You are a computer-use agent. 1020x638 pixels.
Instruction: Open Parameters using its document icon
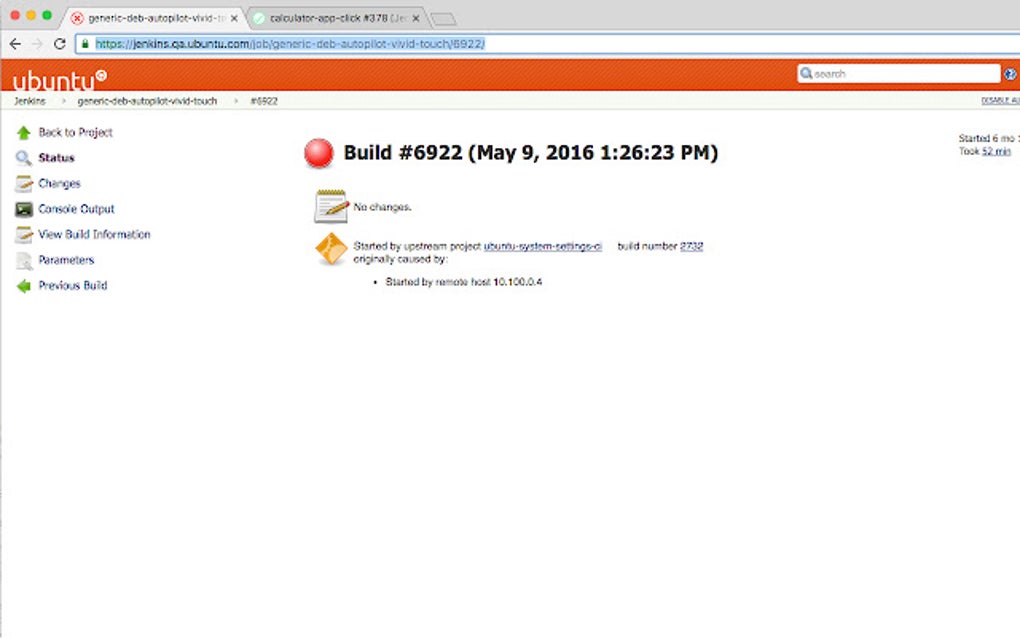coord(22,260)
